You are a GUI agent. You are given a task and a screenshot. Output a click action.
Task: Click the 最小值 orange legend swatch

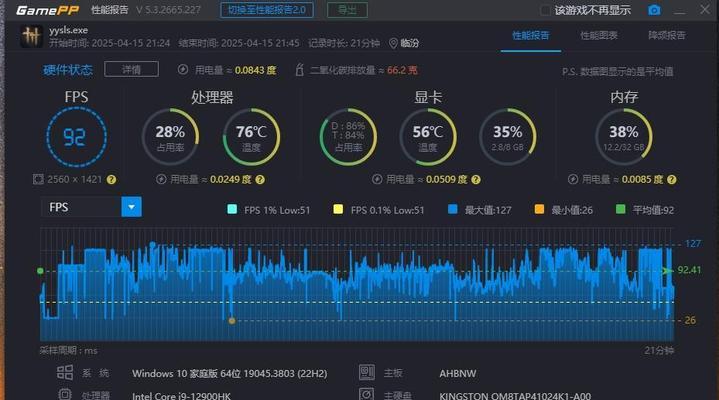click(540, 210)
